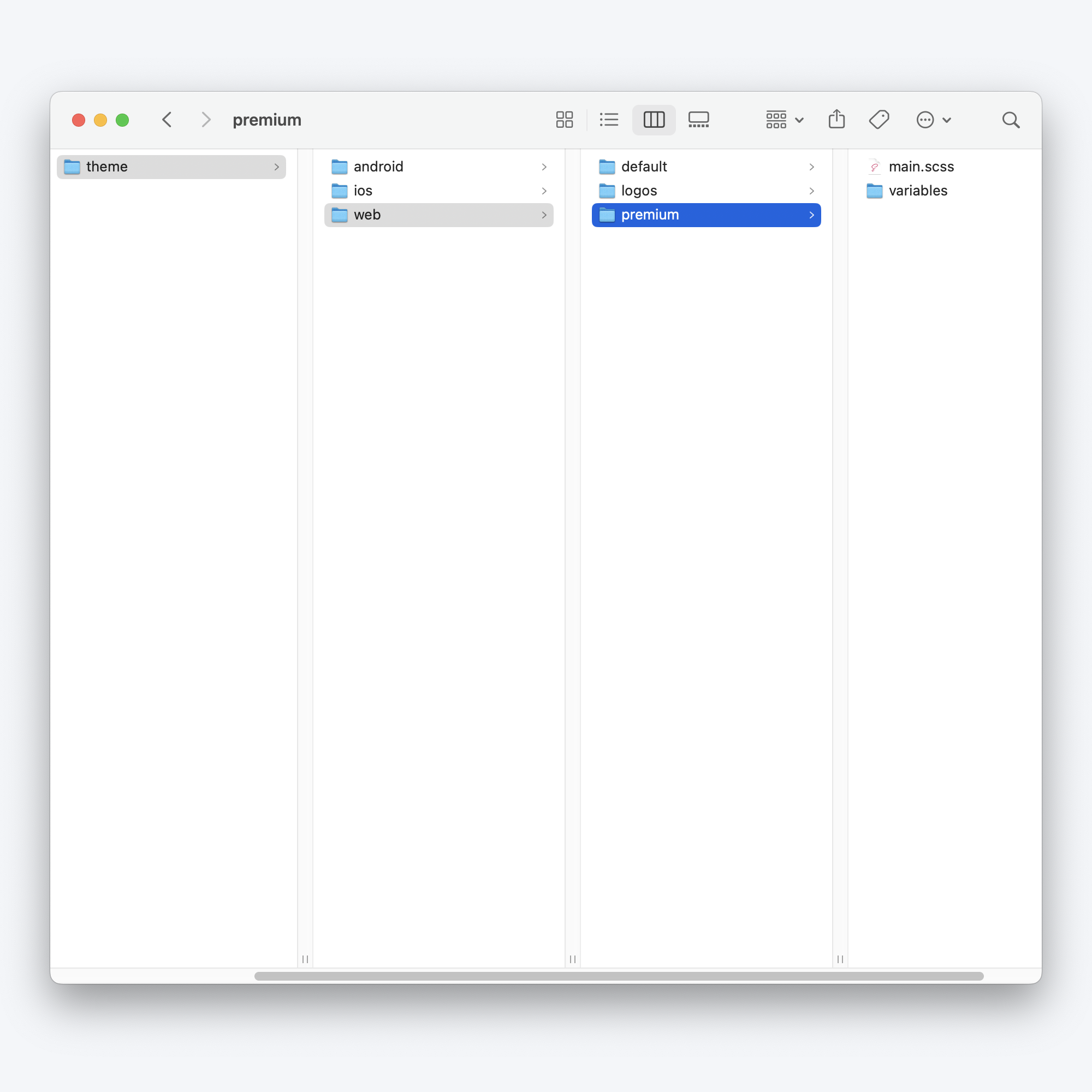The height and width of the screenshot is (1092, 1092).
Task: Select the web folder
Action: 438,215
